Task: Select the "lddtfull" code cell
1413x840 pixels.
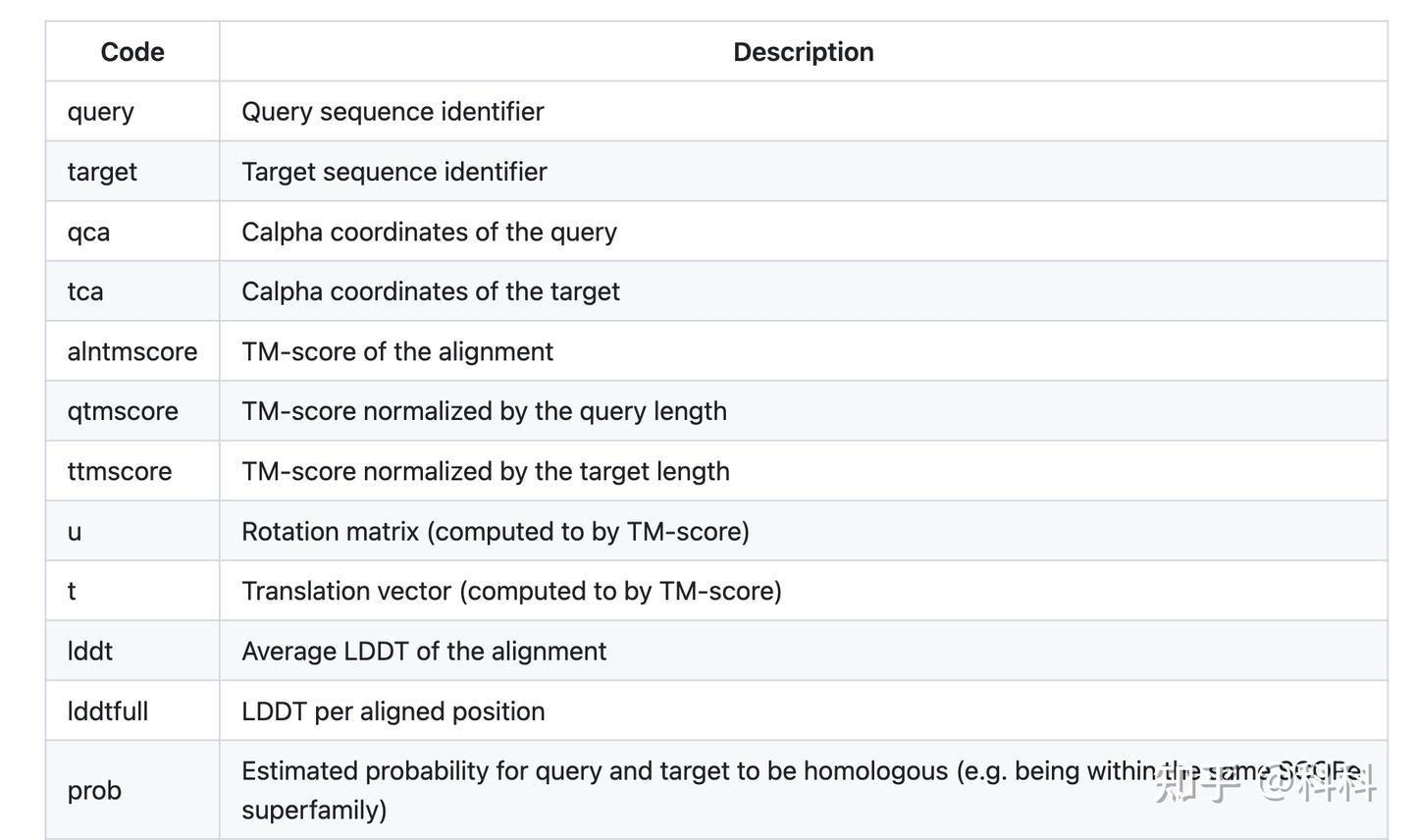Action: coord(107,711)
